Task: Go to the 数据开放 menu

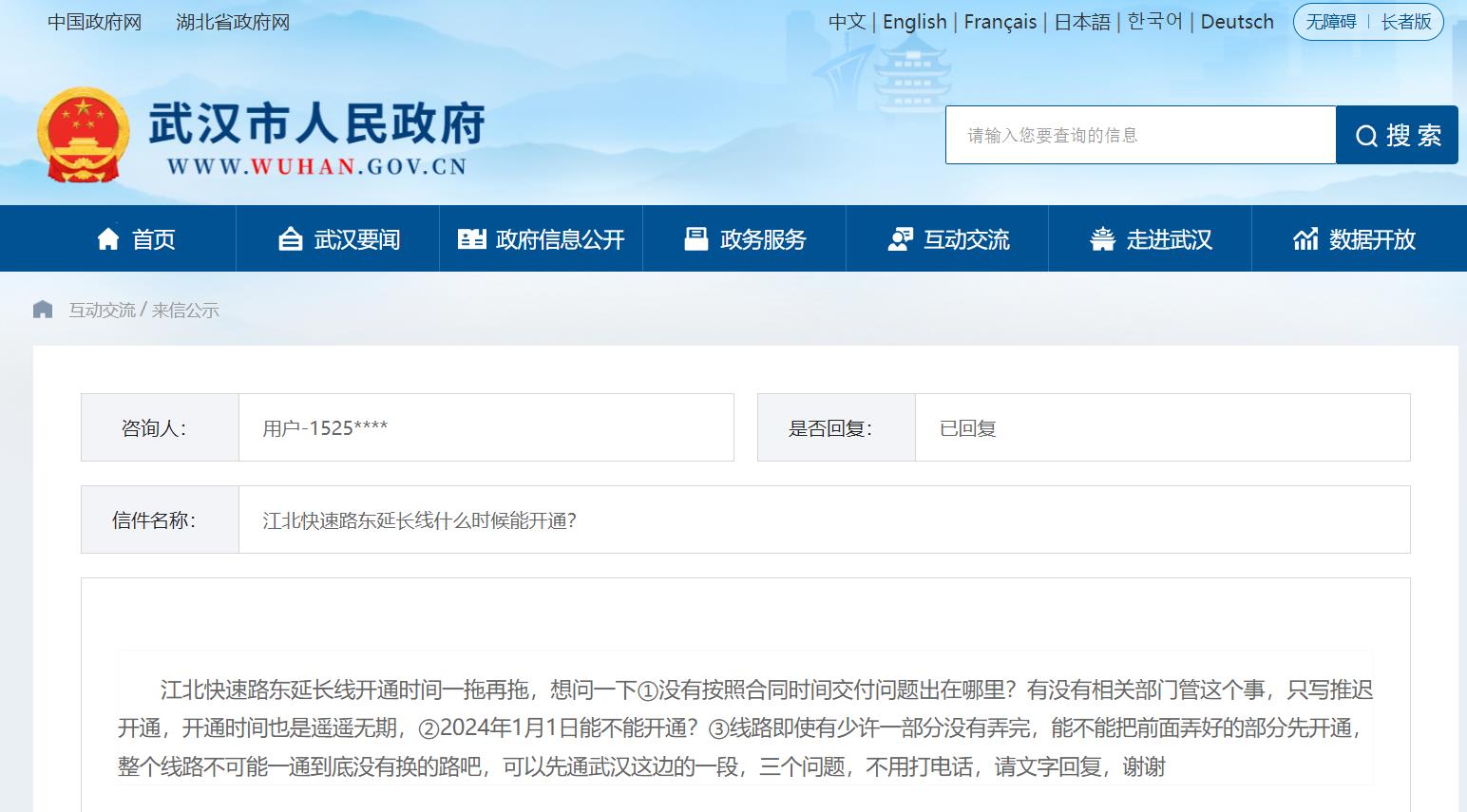Action: (x=1372, y=239)
